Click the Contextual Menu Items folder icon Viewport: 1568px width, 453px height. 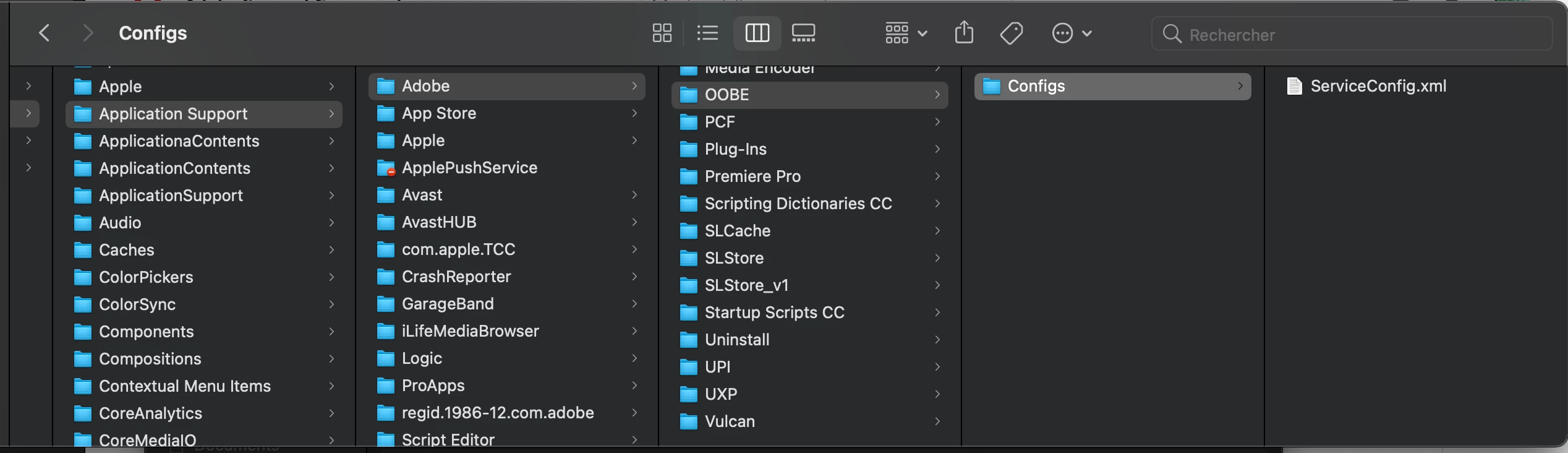tap(82, 386)
